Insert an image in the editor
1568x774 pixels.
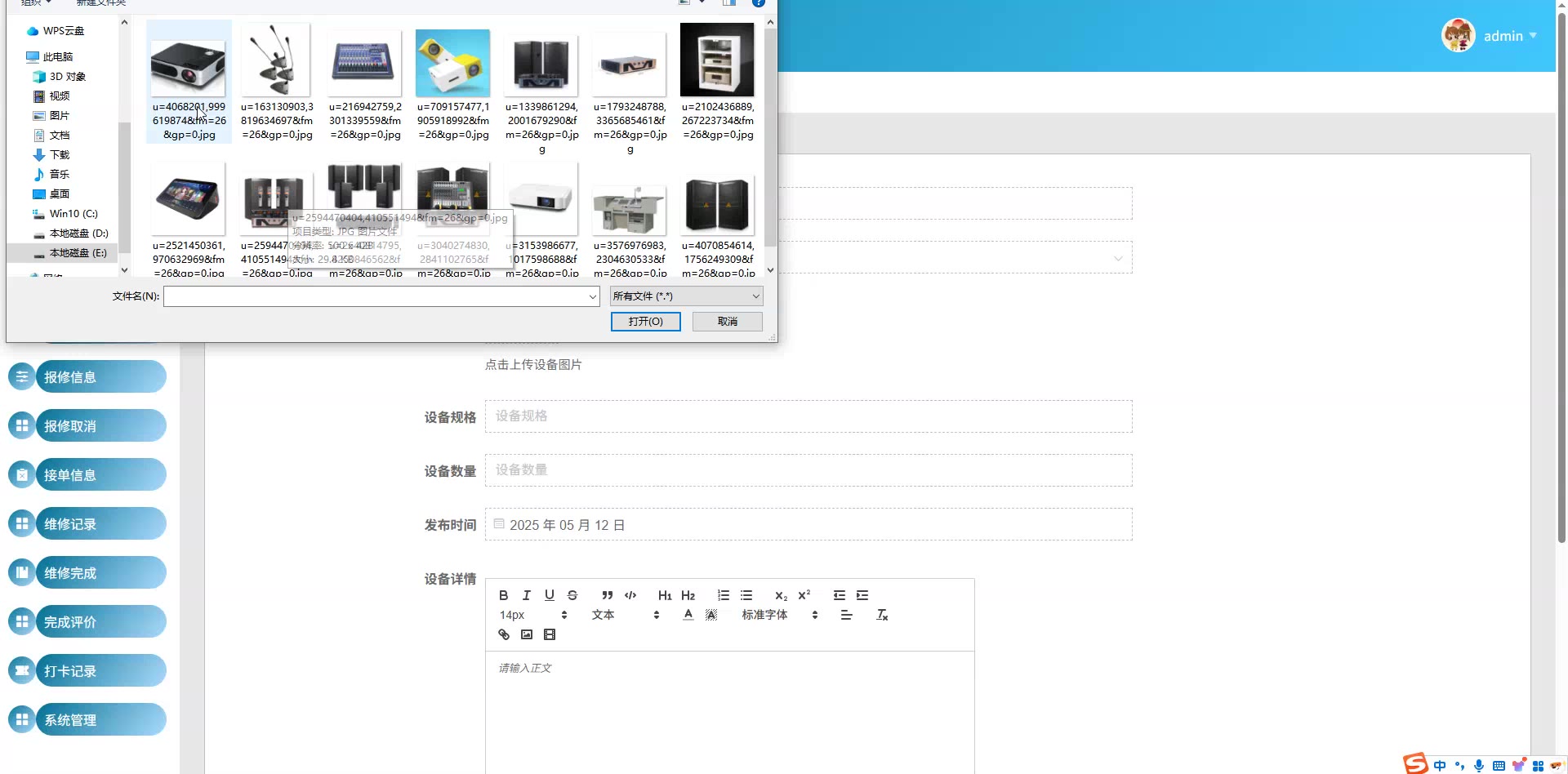click(527, 634)
